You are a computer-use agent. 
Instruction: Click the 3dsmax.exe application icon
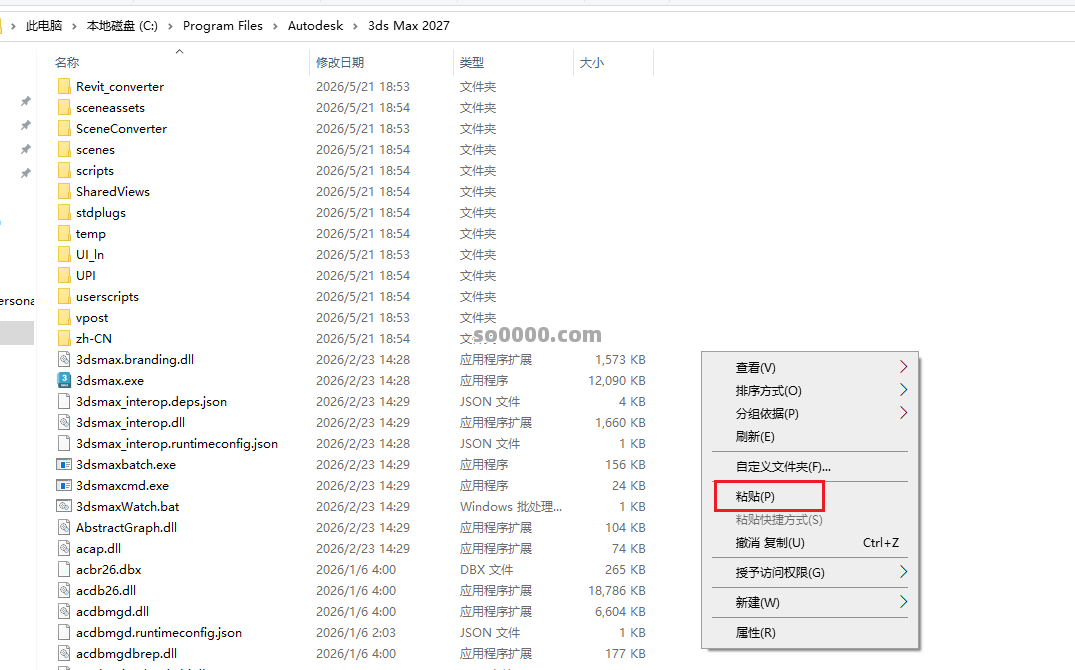coord(64,380)
